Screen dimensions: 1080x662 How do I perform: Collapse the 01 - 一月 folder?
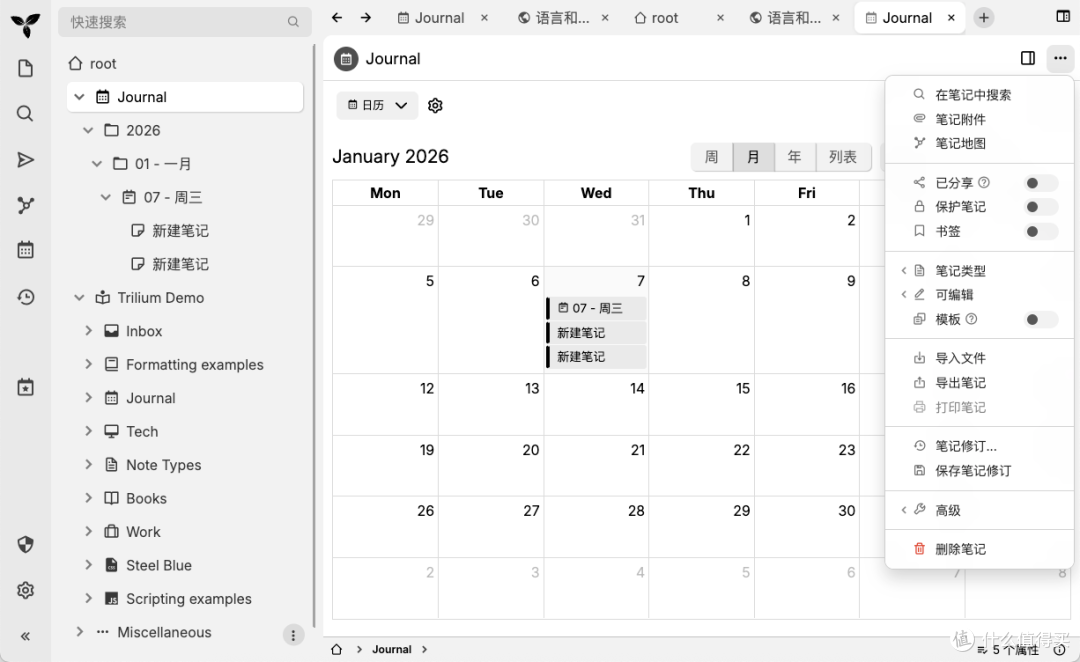point(97,164)
